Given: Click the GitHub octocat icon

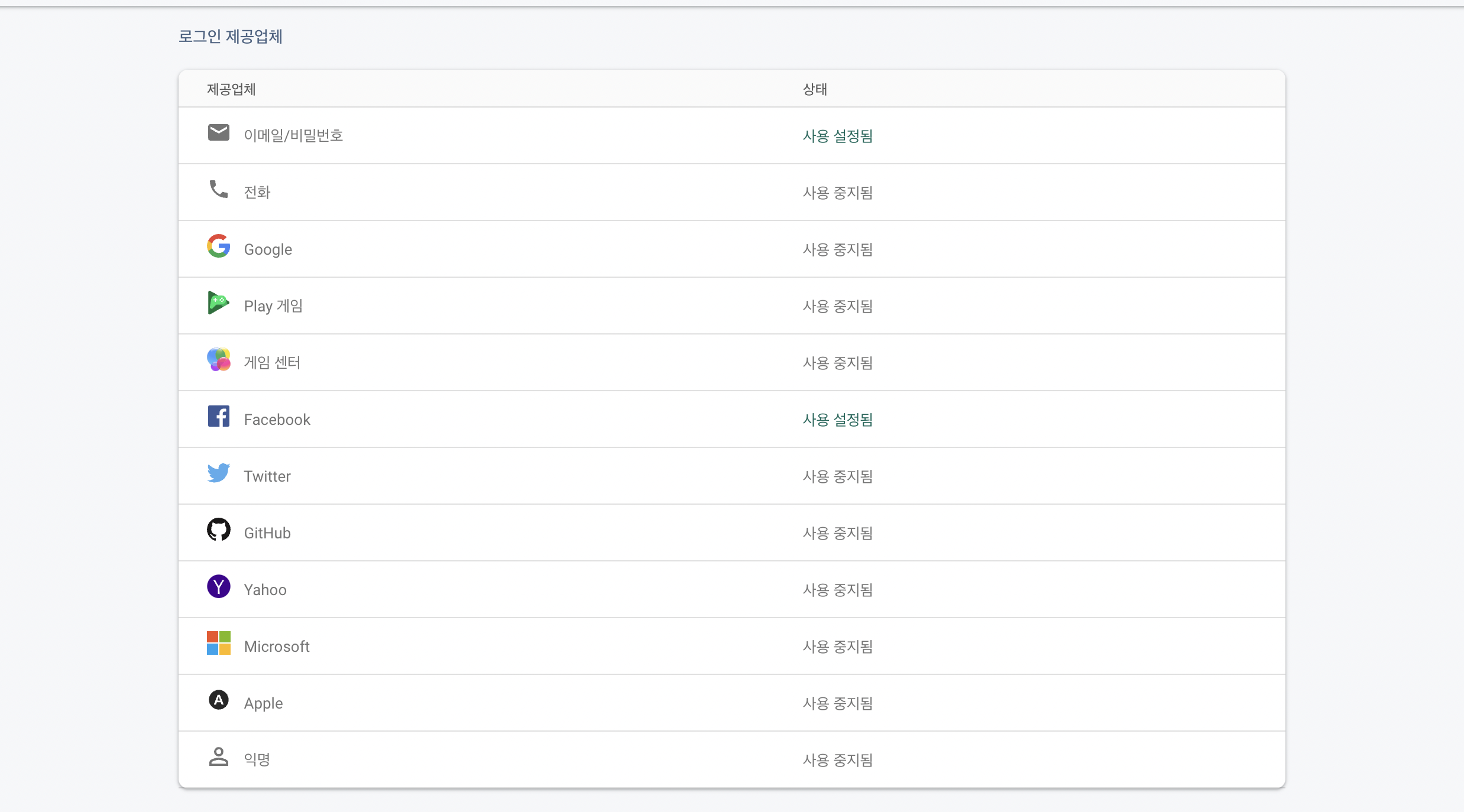Looking at the screenshot, I should click(218, 530).
